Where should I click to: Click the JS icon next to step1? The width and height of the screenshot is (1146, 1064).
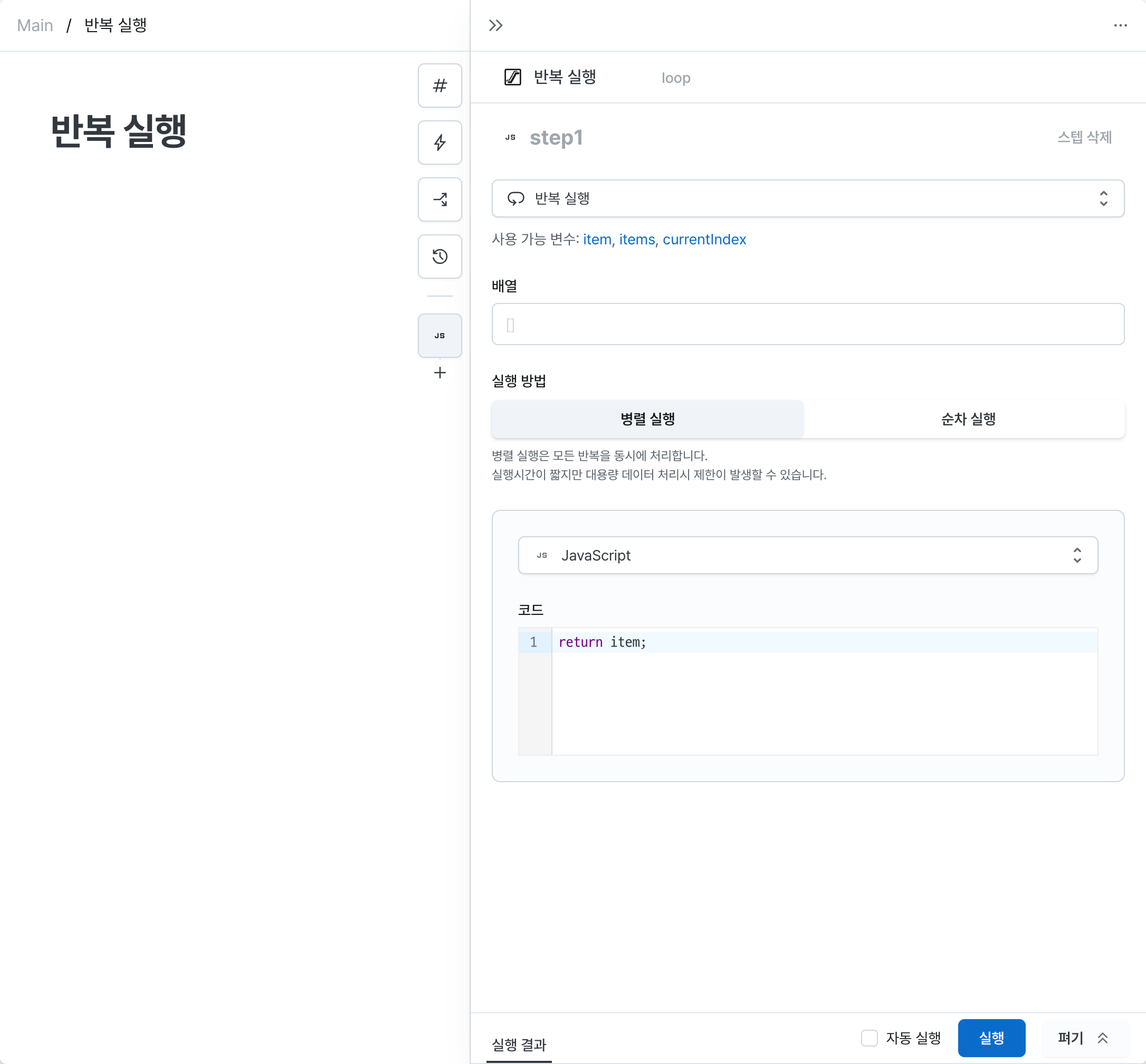(510, 138)
